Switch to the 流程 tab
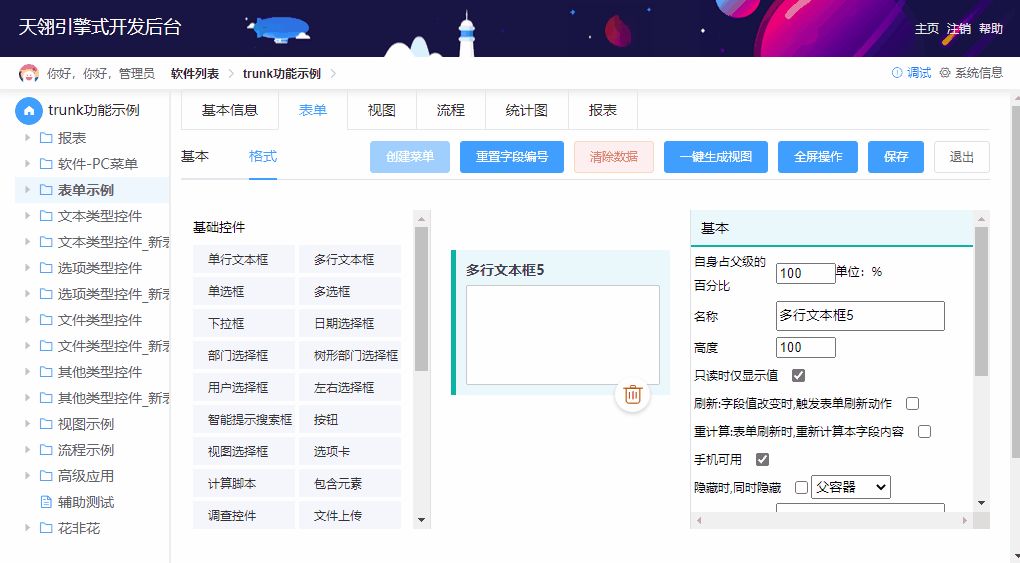Screen dimensions: 1020x563 coord(451,111)
